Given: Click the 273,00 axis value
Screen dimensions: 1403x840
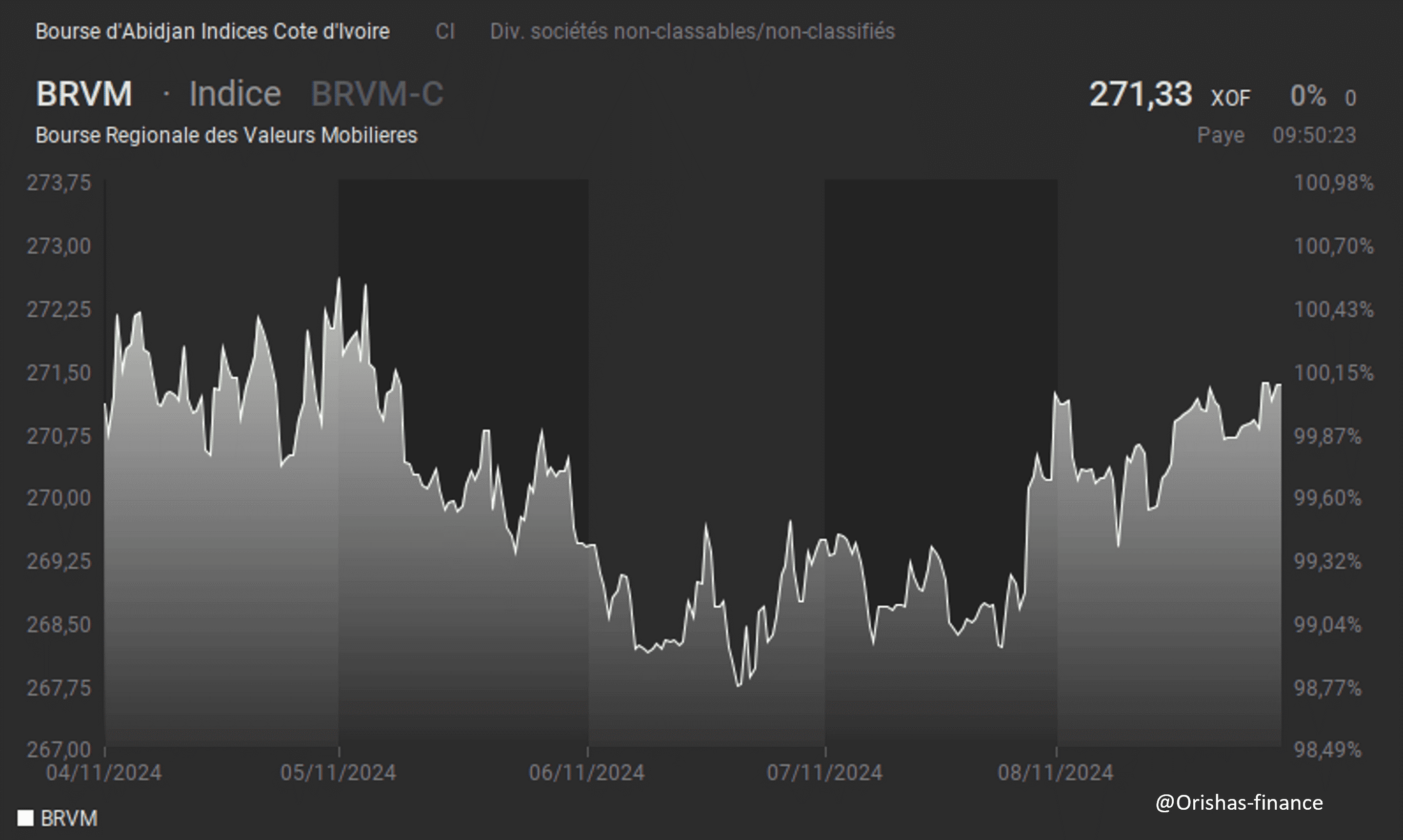Looking at the screenshot, I should [59, 246].
